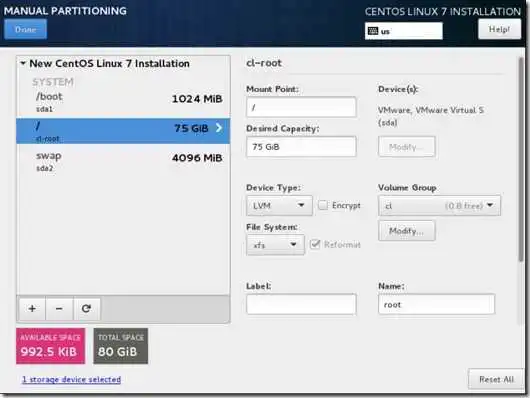530x398 pixels.
Task: Click the us keyboard layout selector
Action: (x=404, y=31)
